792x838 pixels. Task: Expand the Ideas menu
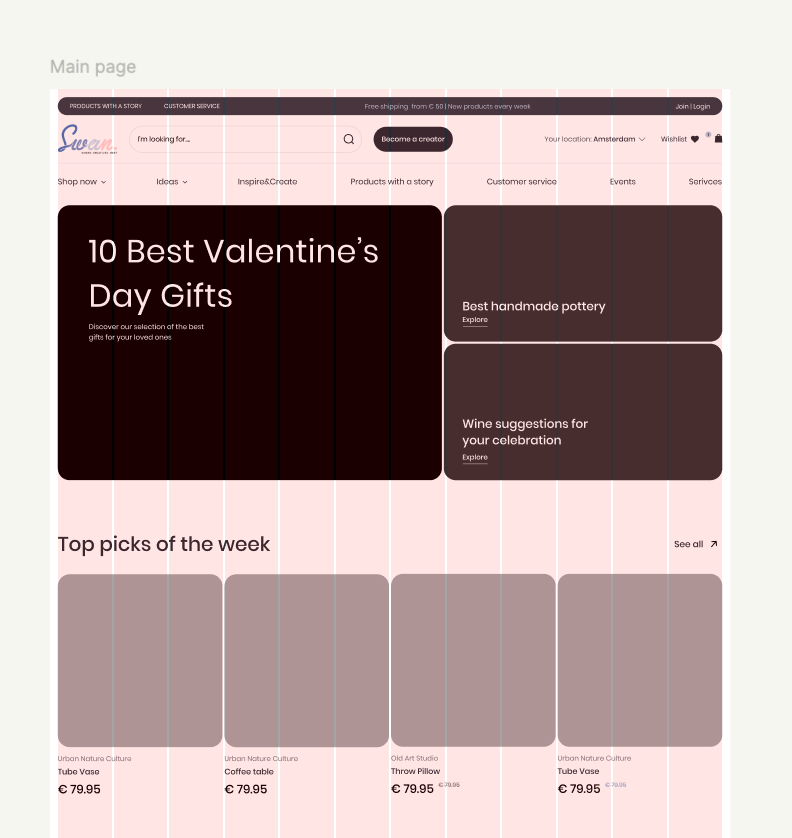[172, 182]
